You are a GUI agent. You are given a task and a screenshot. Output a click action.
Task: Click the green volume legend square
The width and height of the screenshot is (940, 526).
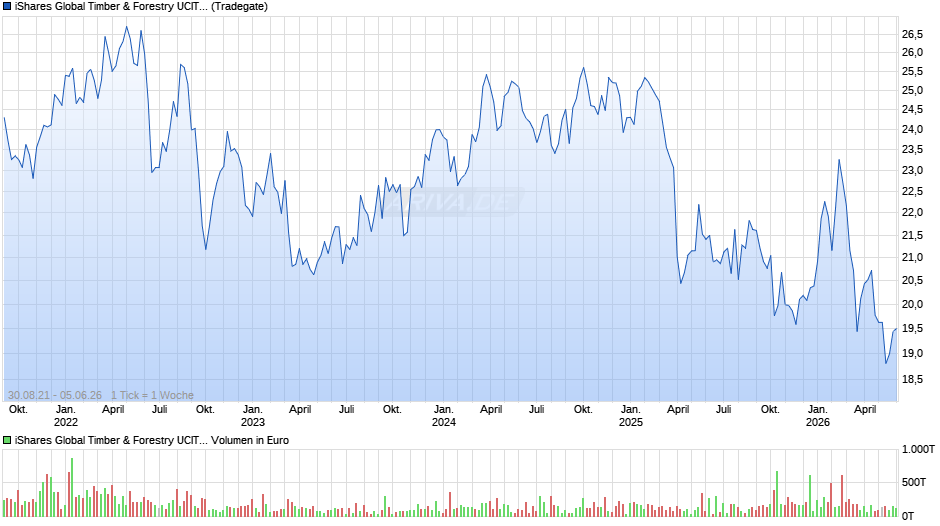click(x=7, y=440)
